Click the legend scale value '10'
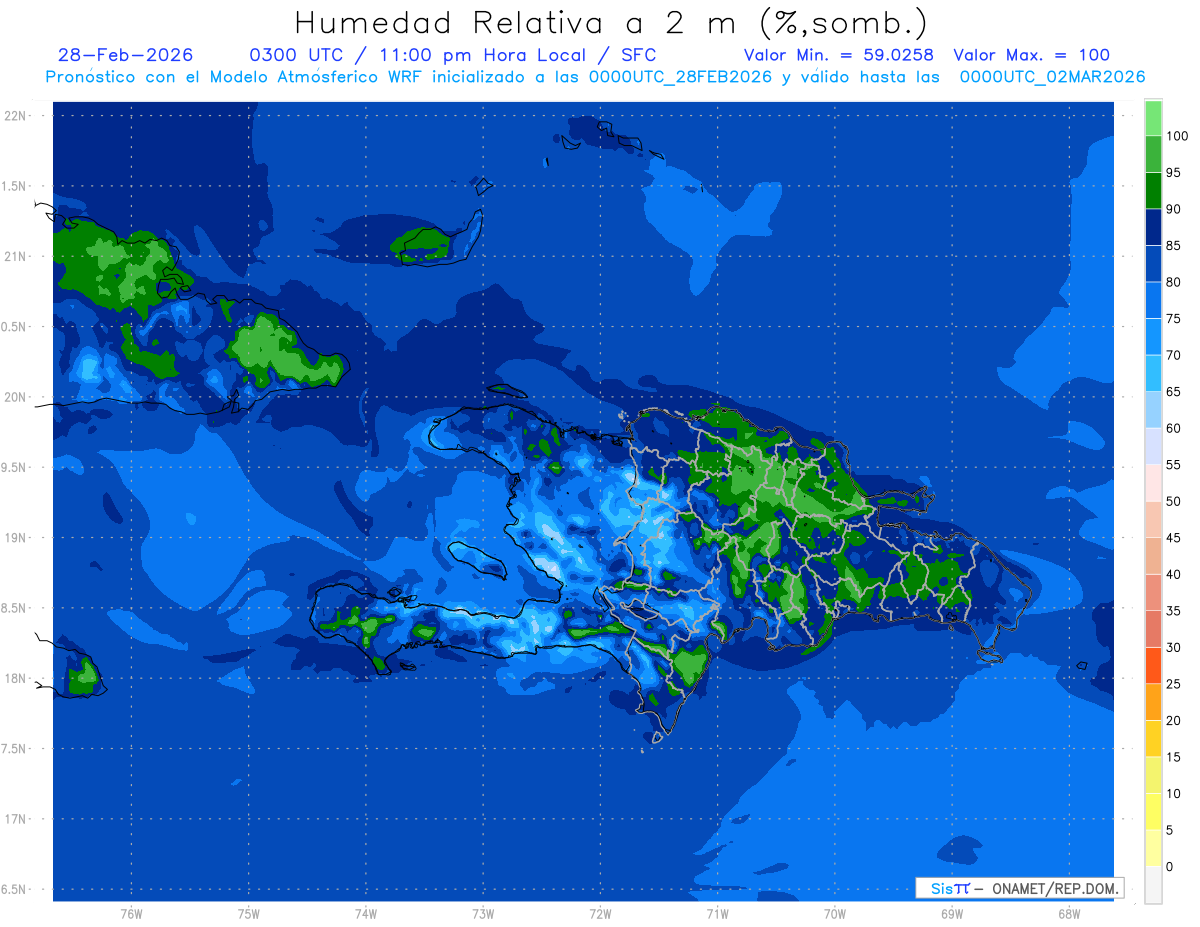1200x927 pixels. point(1173,794)
